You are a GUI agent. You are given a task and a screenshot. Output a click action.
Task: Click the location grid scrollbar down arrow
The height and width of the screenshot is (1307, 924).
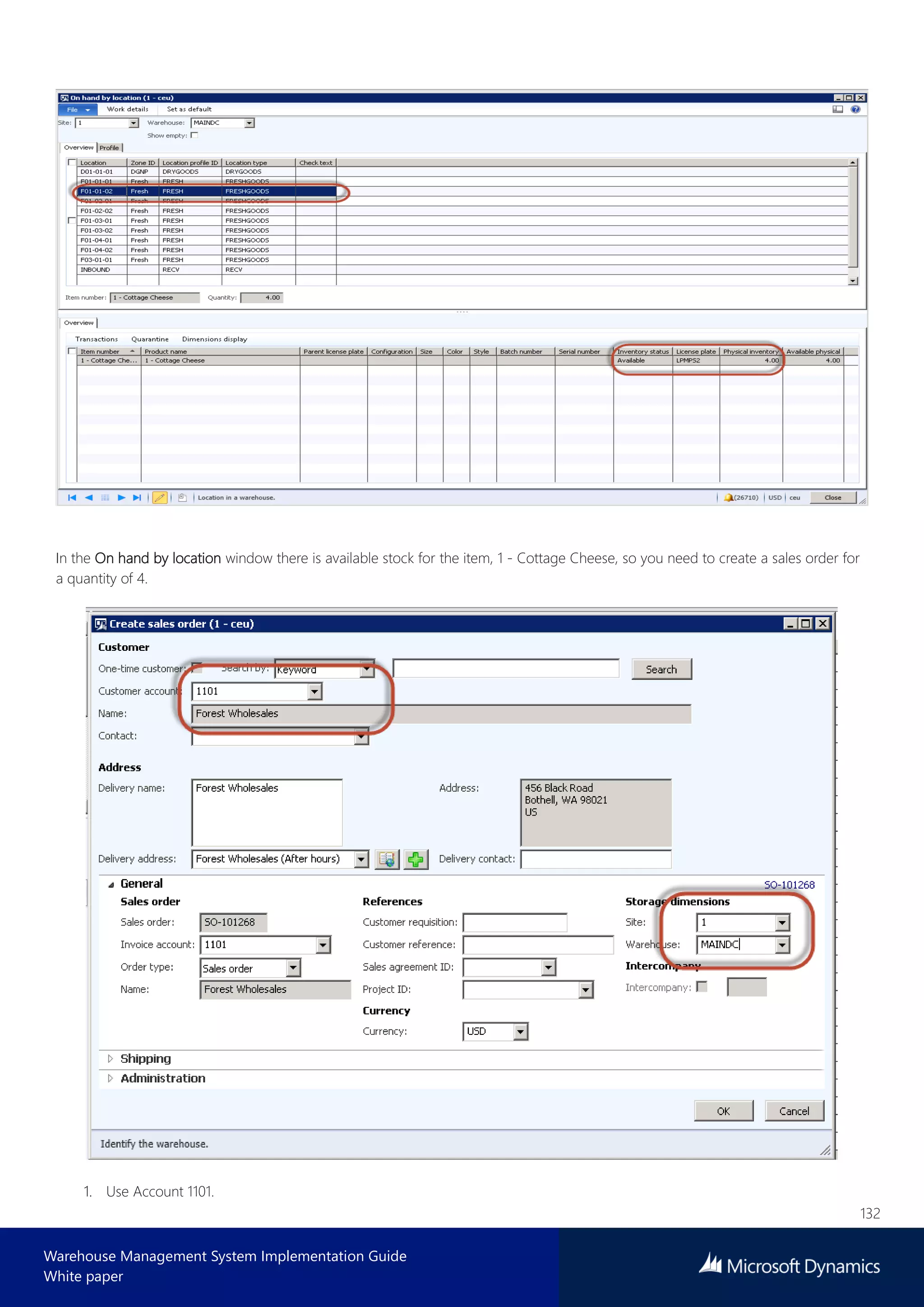(x=853, y=281)
